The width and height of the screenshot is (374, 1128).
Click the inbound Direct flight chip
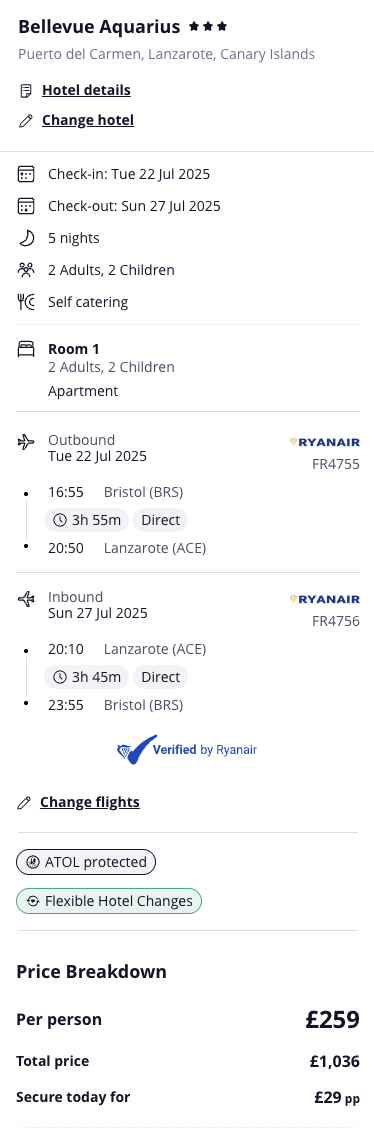pos(160,677)
